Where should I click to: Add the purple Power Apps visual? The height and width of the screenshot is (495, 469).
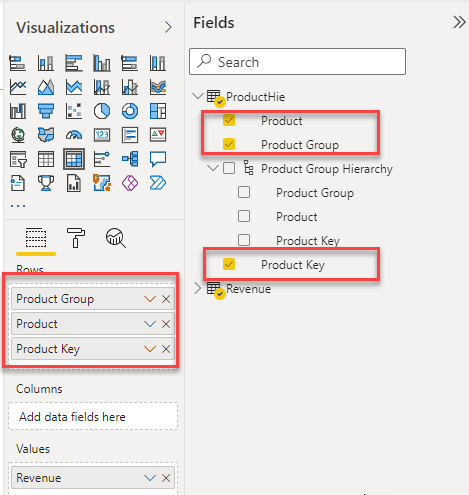pos(130,183)
